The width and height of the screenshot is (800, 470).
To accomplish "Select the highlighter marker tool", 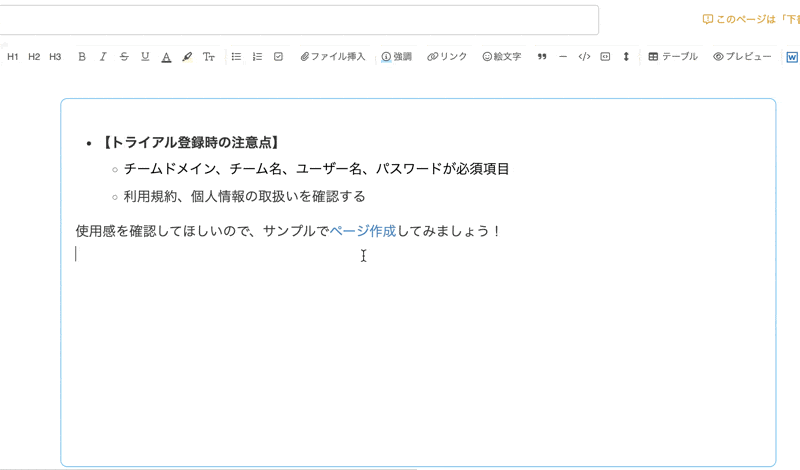I will click(187, 57).
